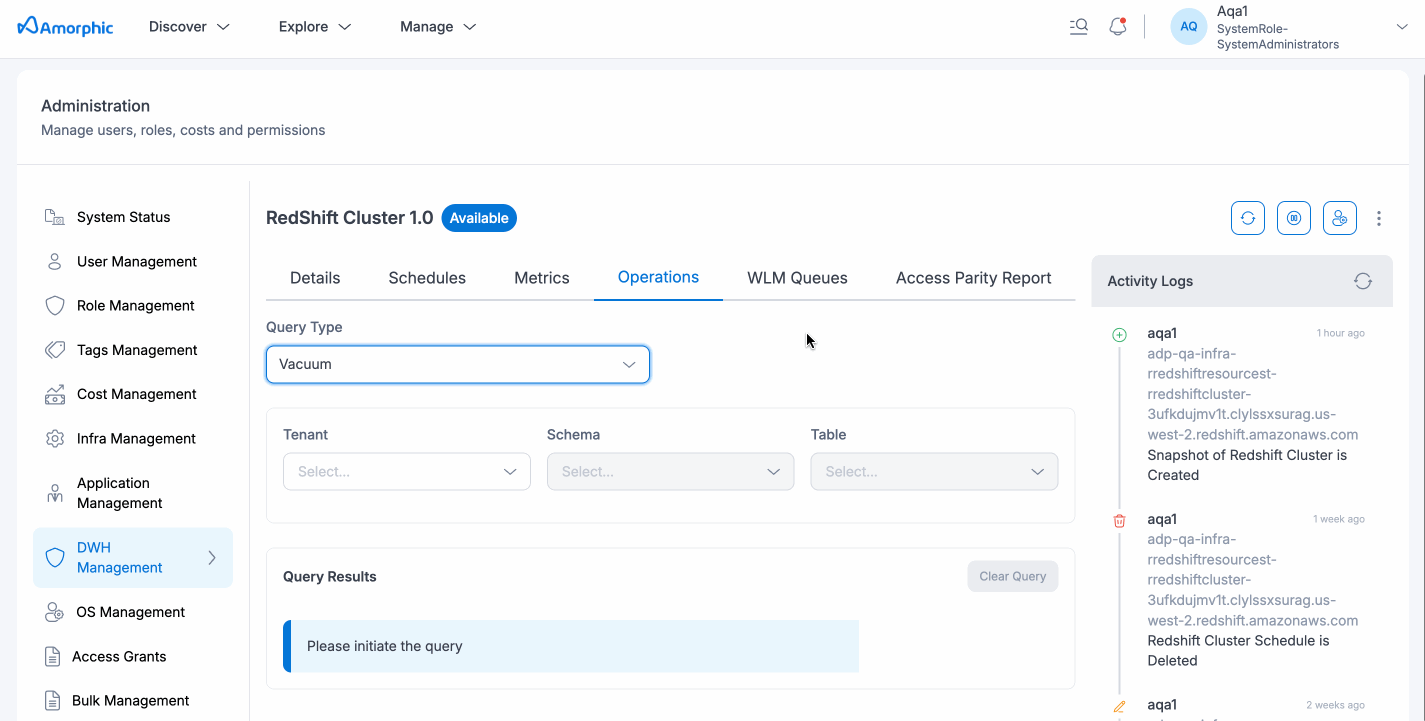Refresh the Activity Logs panel
This screenshot has width=1425, height=721.
pyautogui.click(x=1363, y=281)
